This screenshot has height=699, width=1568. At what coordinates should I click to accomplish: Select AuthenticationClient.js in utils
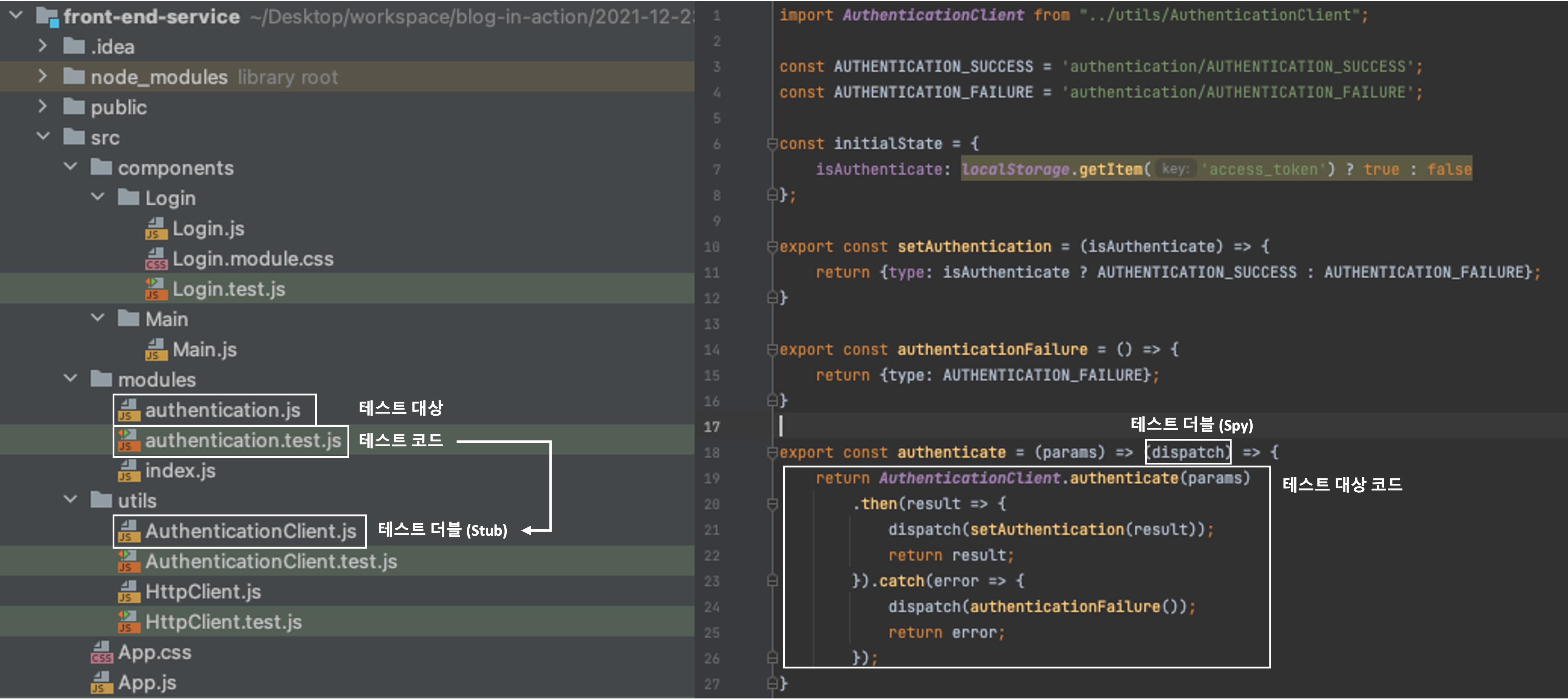pyautogui.click(x=250, y=531)
